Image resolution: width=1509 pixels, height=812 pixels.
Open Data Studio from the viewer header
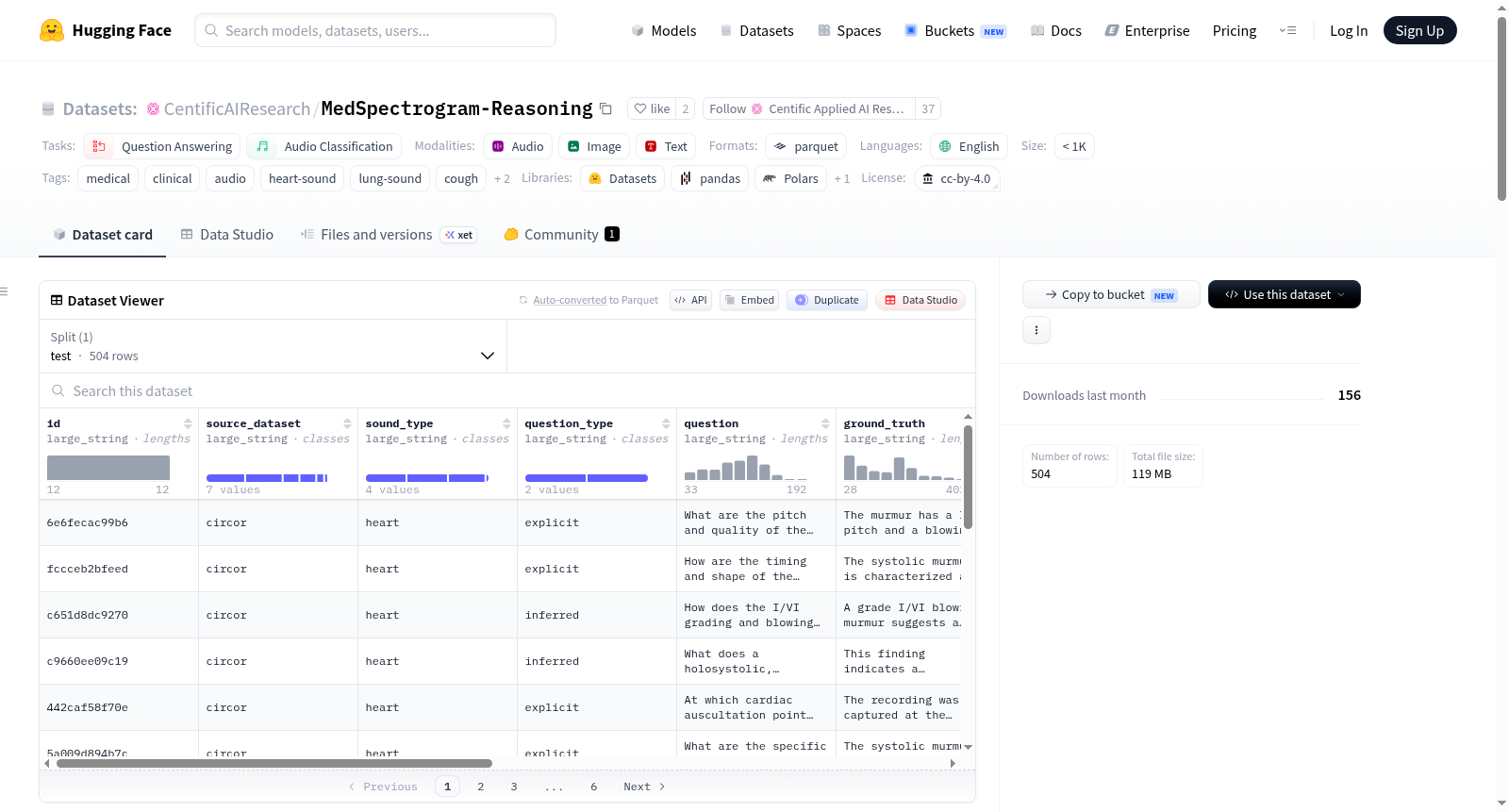(920, 300)
